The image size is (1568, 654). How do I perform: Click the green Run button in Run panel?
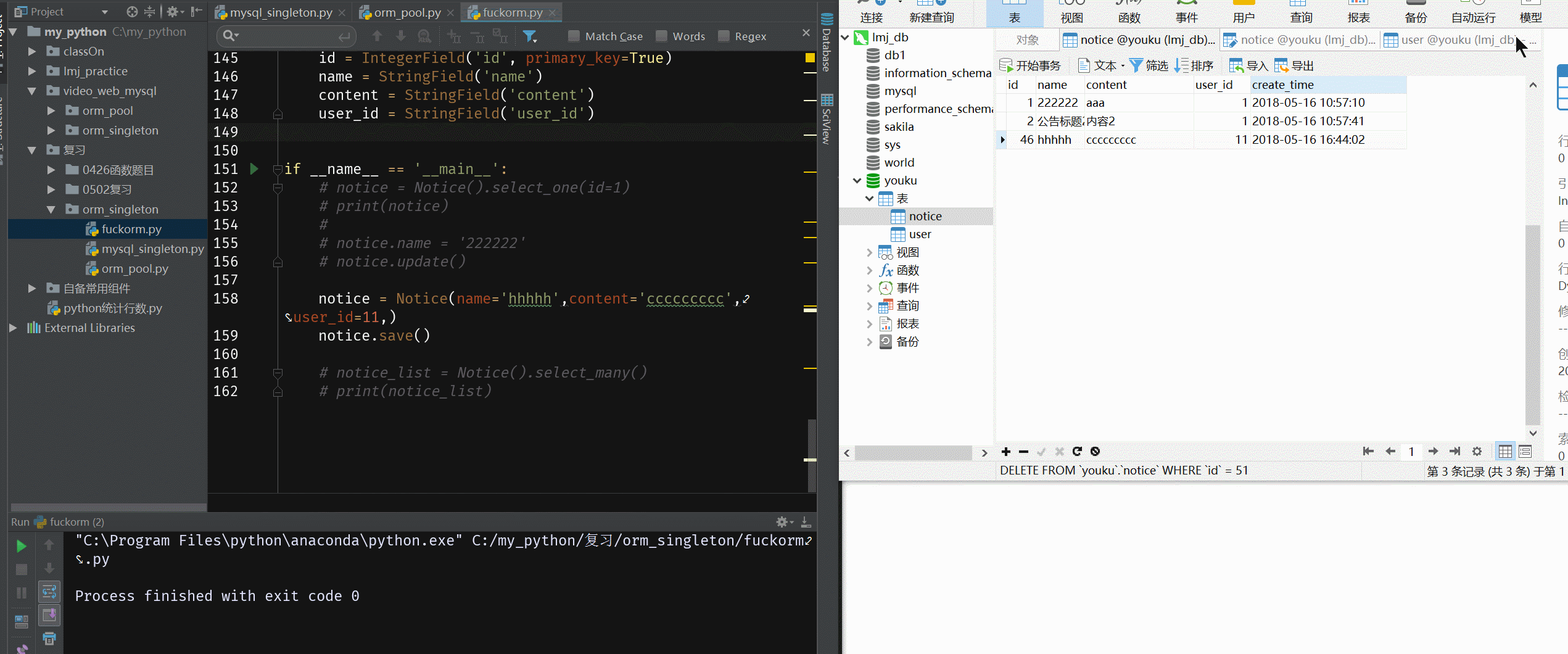coord(21,546)
